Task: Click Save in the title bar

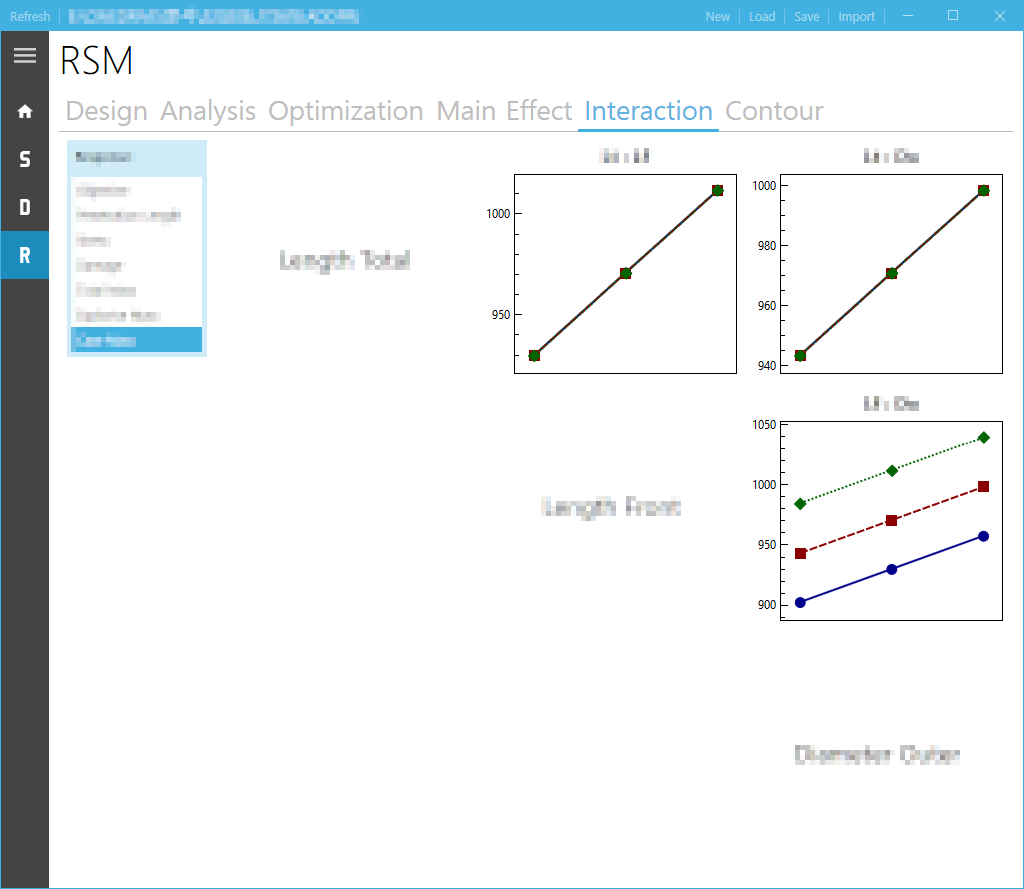Action: [x=807, y=16]
